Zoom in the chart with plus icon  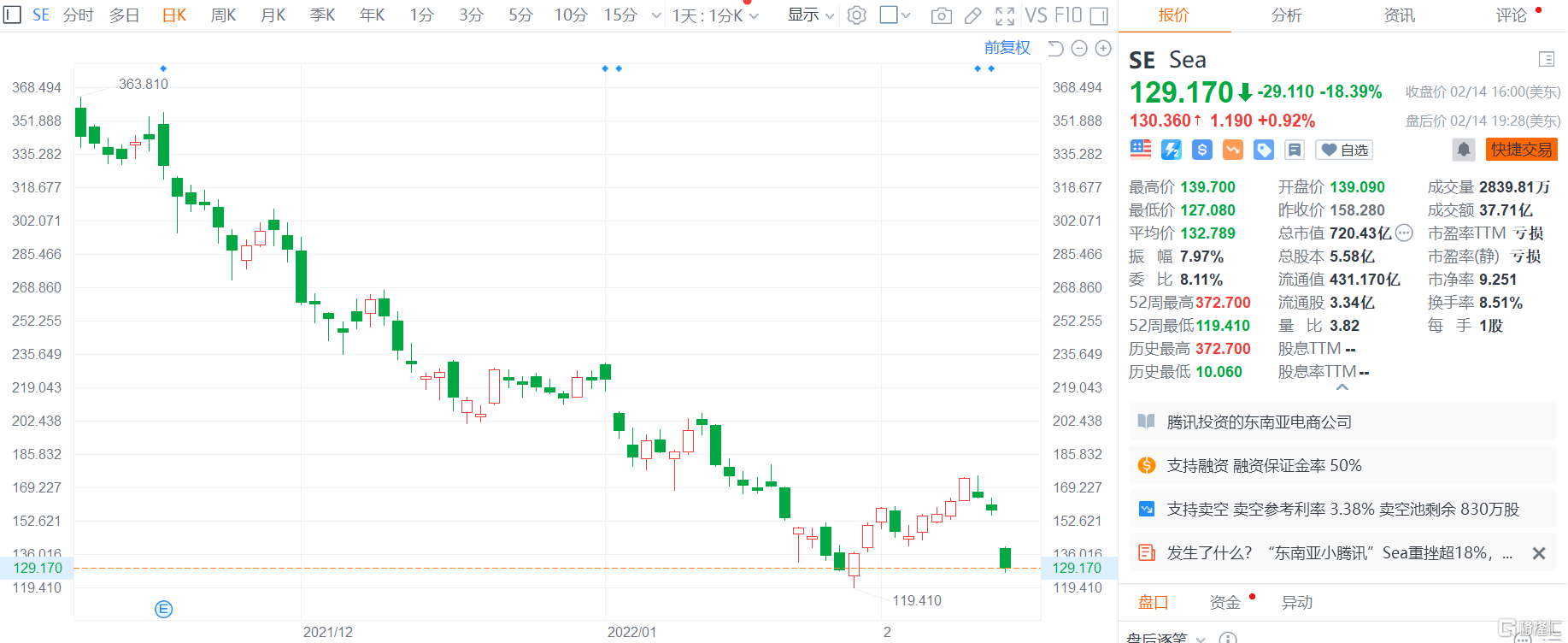(1103, 48)
